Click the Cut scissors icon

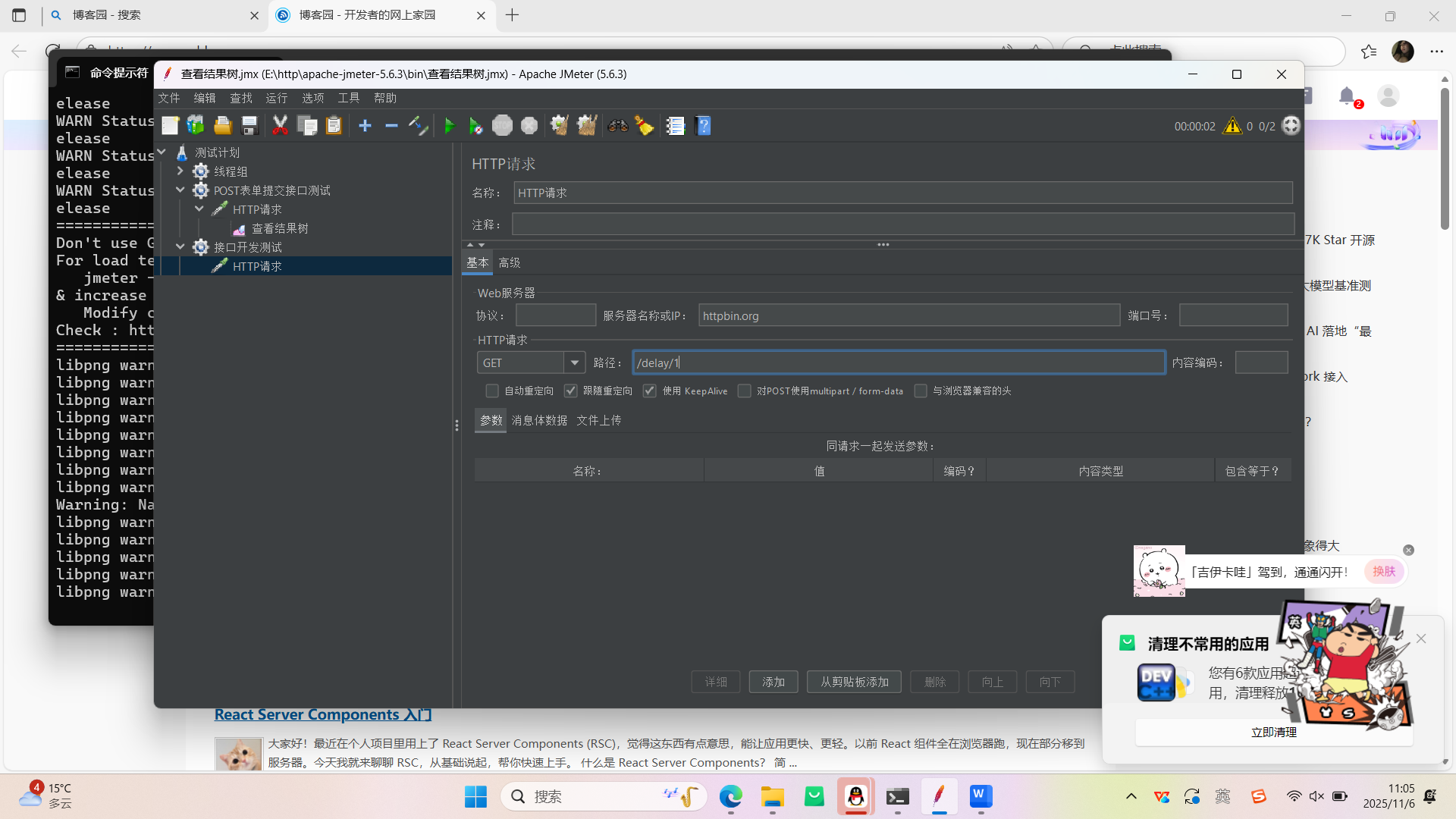(280, 126)
